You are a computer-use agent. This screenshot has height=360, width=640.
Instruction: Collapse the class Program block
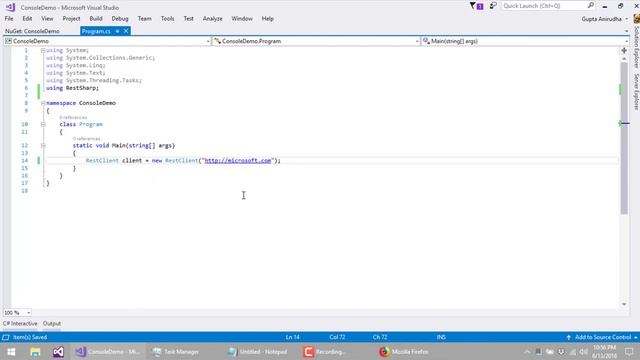click(x=43, y=124)
